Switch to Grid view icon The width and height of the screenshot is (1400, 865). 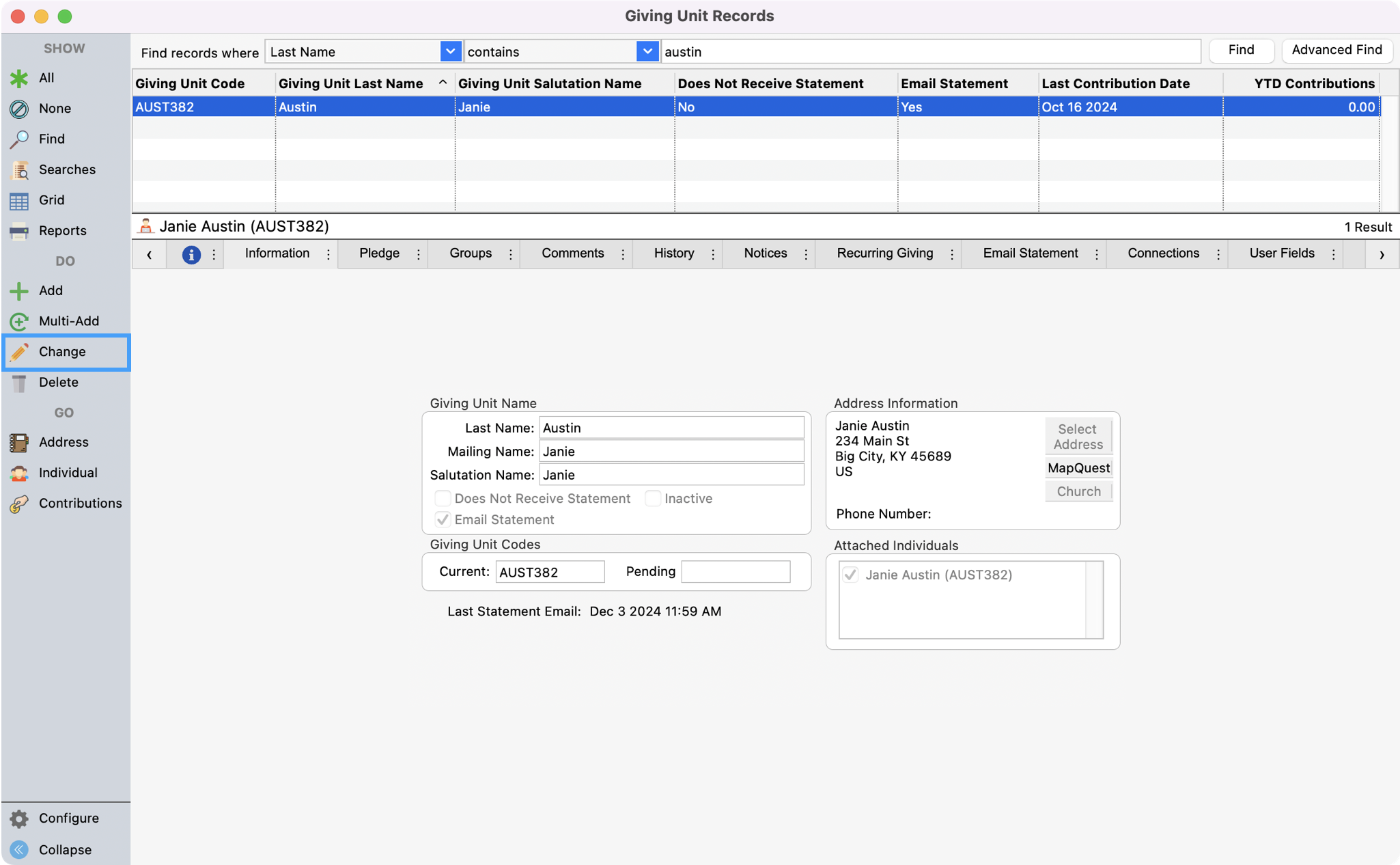[x=18, y=200]
